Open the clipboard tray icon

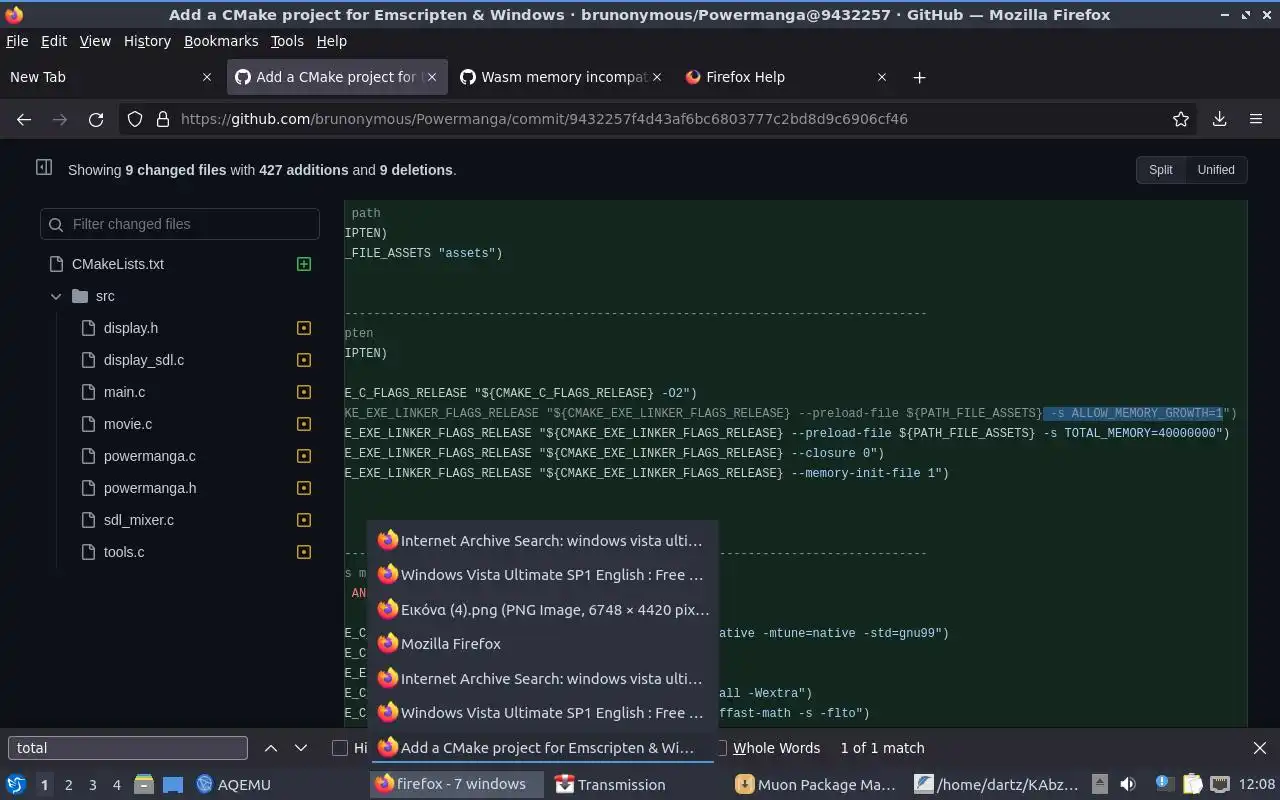tap(1192, 785)
